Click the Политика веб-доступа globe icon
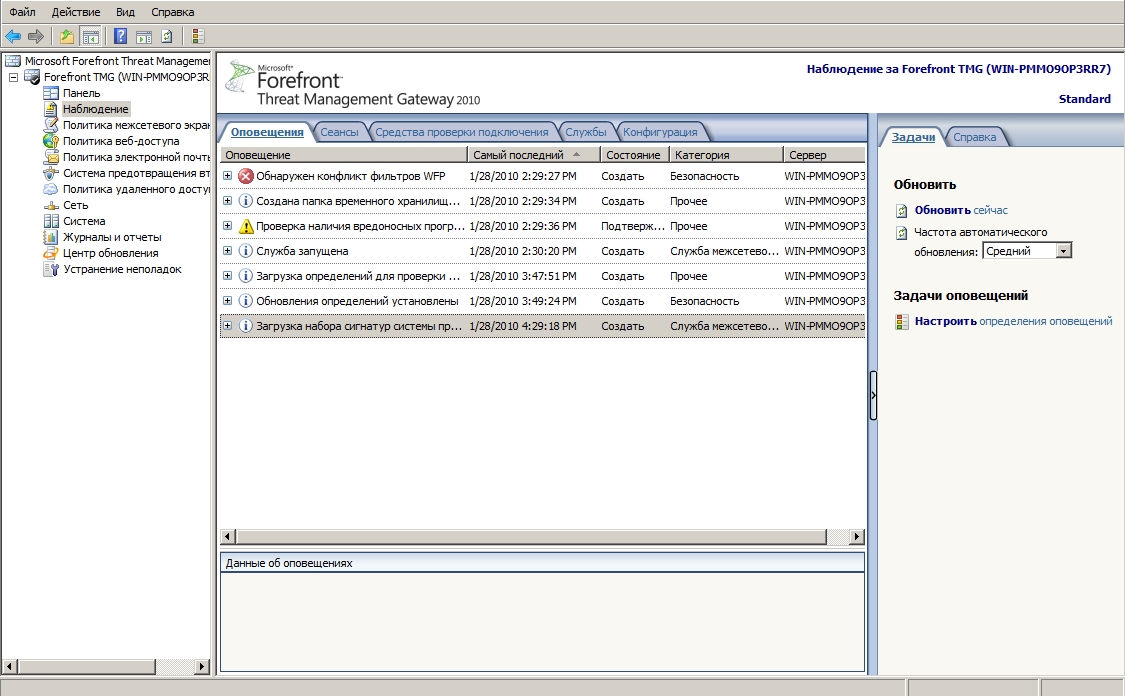 click(x=51, y=141)
